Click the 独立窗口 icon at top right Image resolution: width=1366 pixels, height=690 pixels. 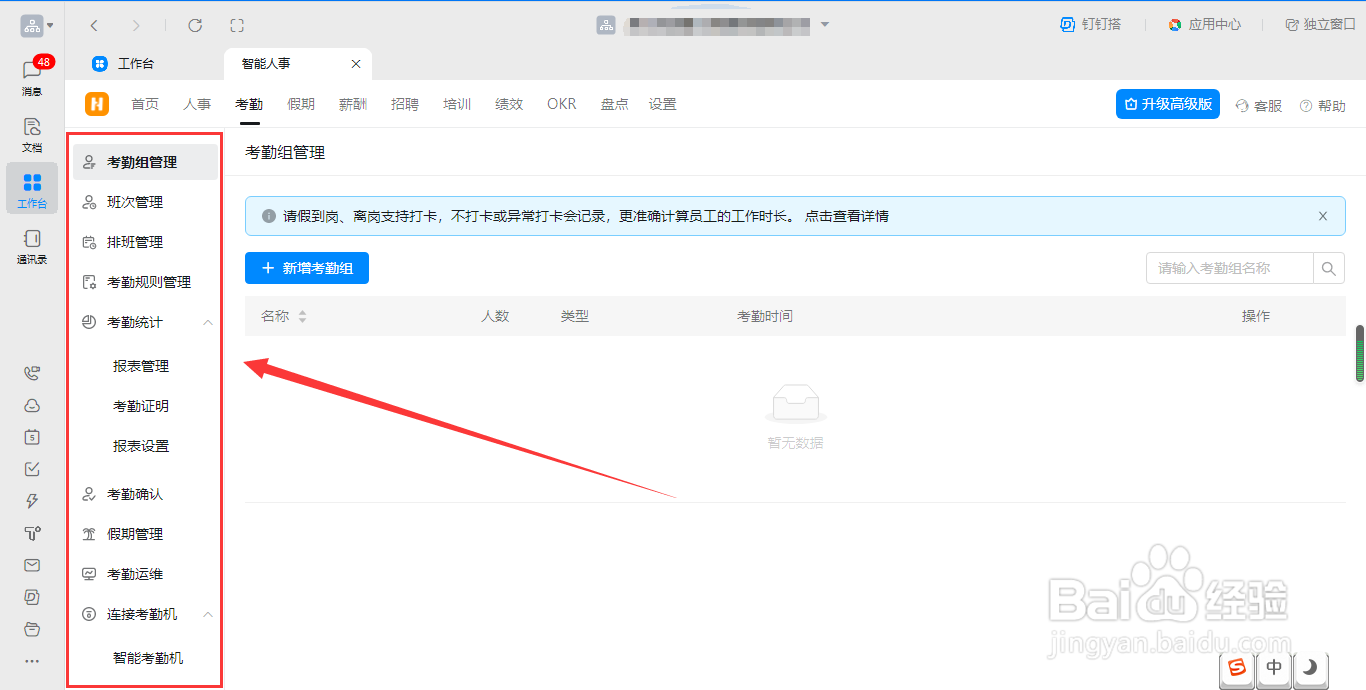click(1319, 24)
